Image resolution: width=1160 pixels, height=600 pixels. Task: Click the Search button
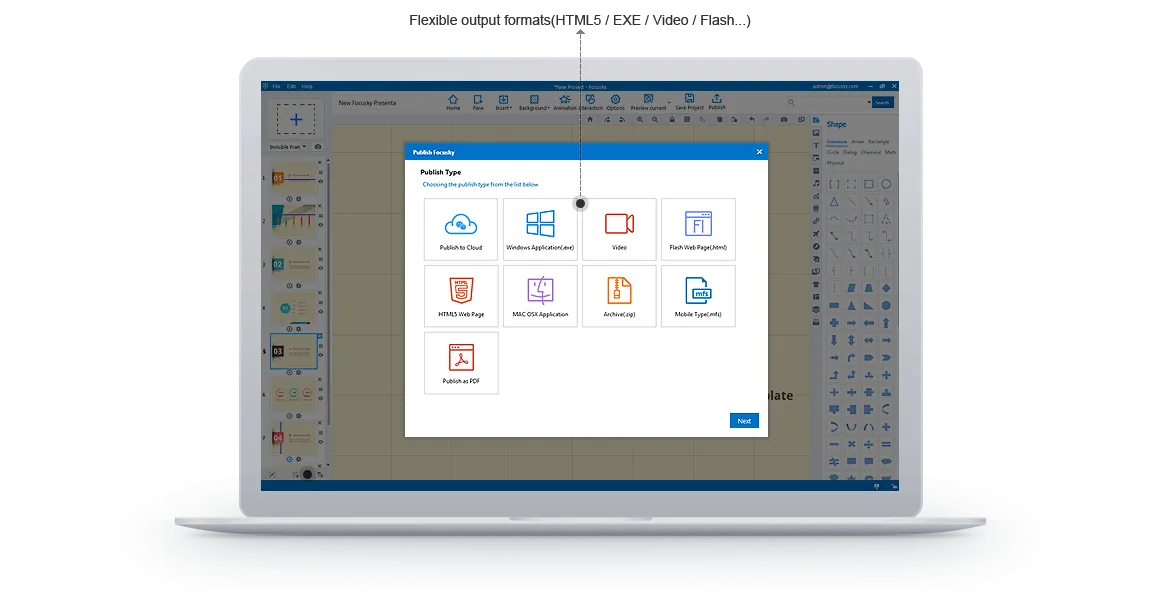(x=883, y=103)
